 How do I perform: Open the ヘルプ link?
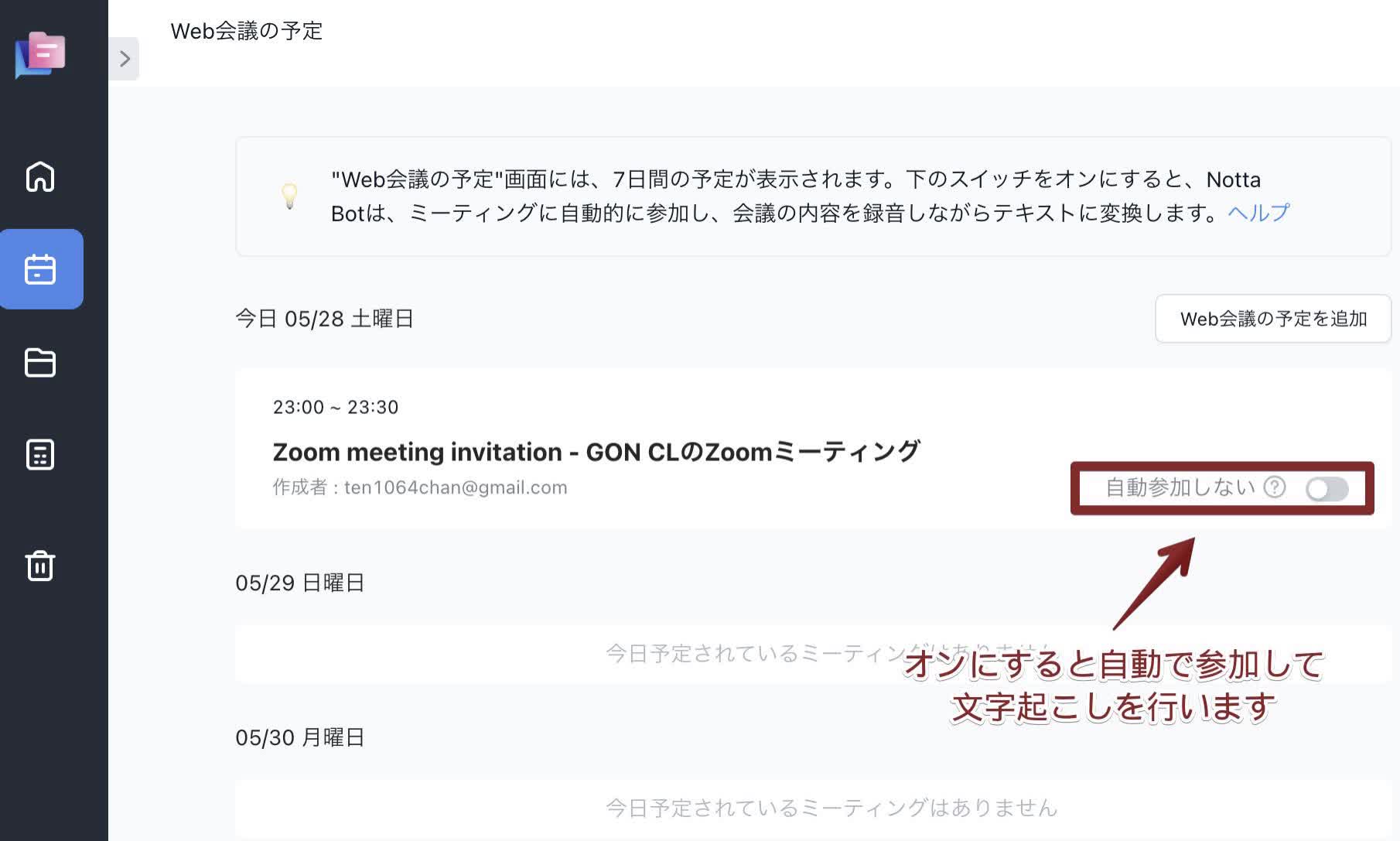(1258, 213)
